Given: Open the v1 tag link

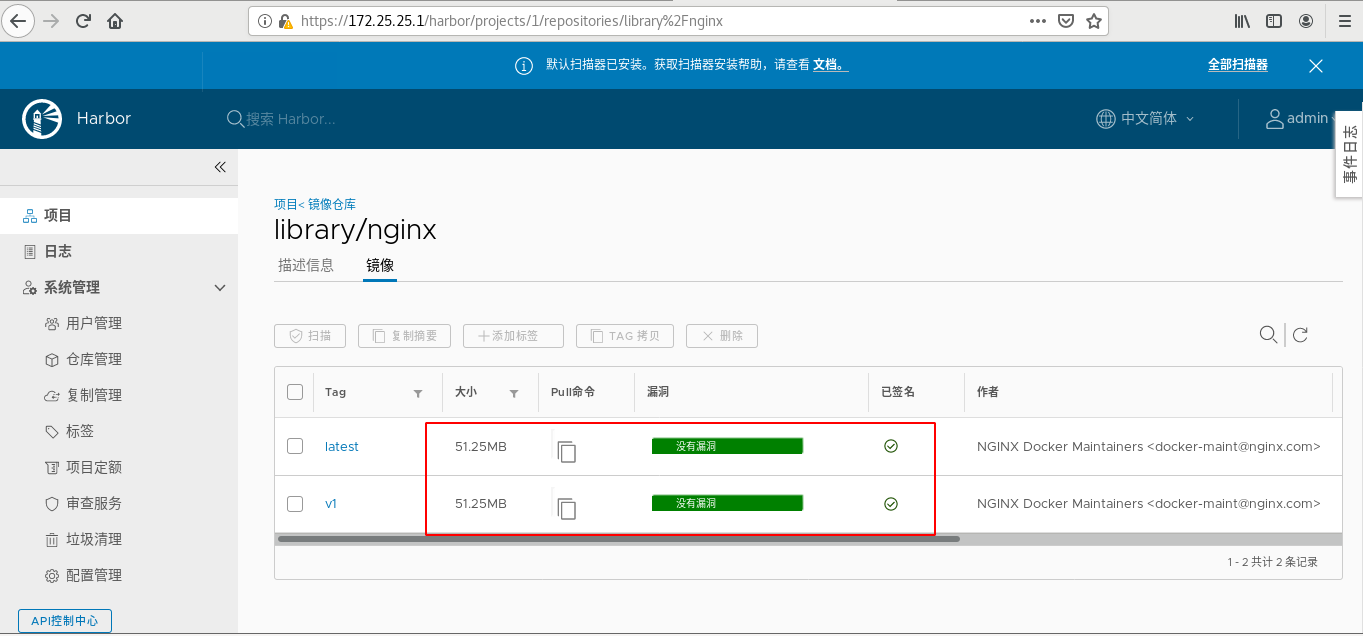Looking at the screenshot, I should pos(331,504).
